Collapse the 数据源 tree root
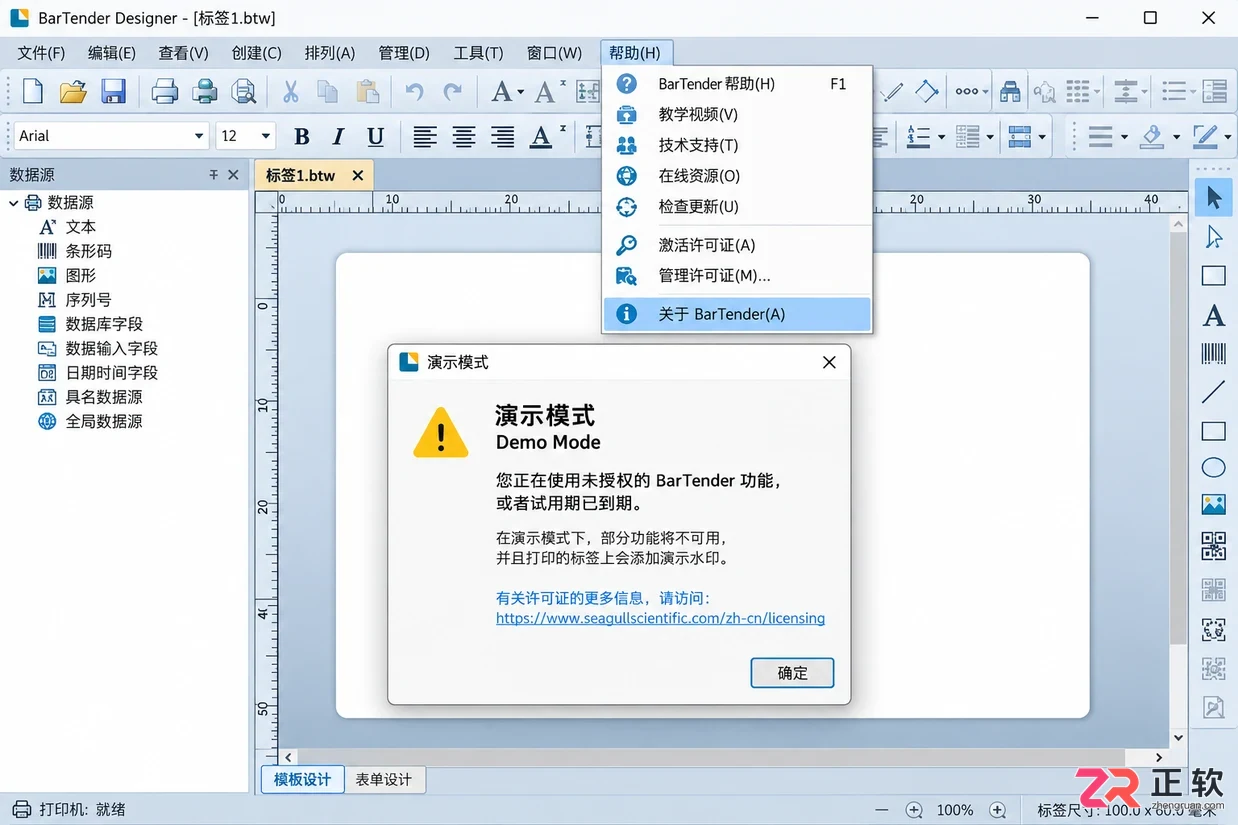Viewport: 1238px width, 825px height. point(13,203)
